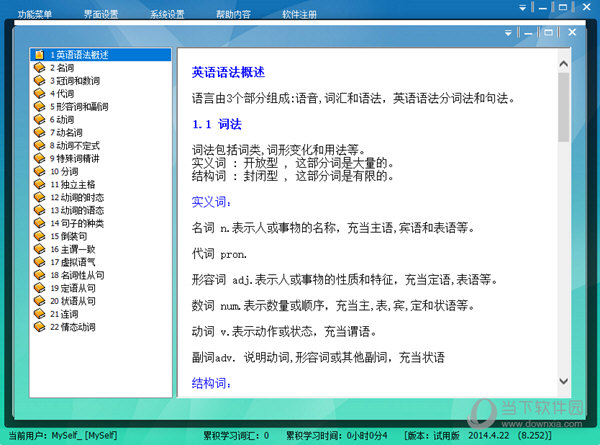Open chapter 15 倒装句 label
600x445 pixels.
click(x=68, y=236)
